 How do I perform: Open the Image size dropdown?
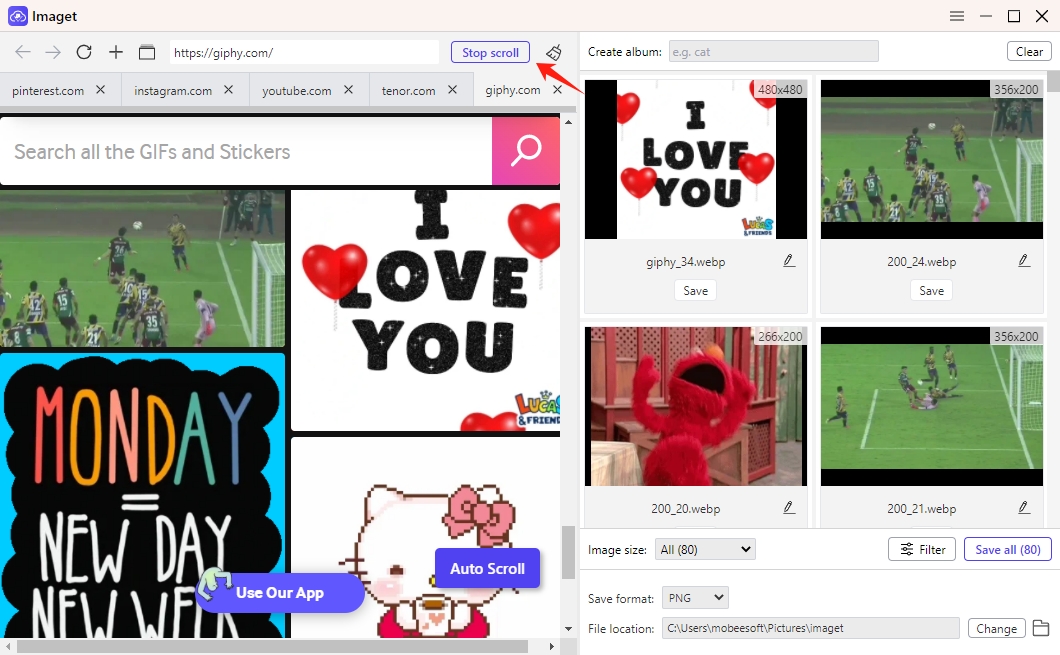(x=705, y=550)
